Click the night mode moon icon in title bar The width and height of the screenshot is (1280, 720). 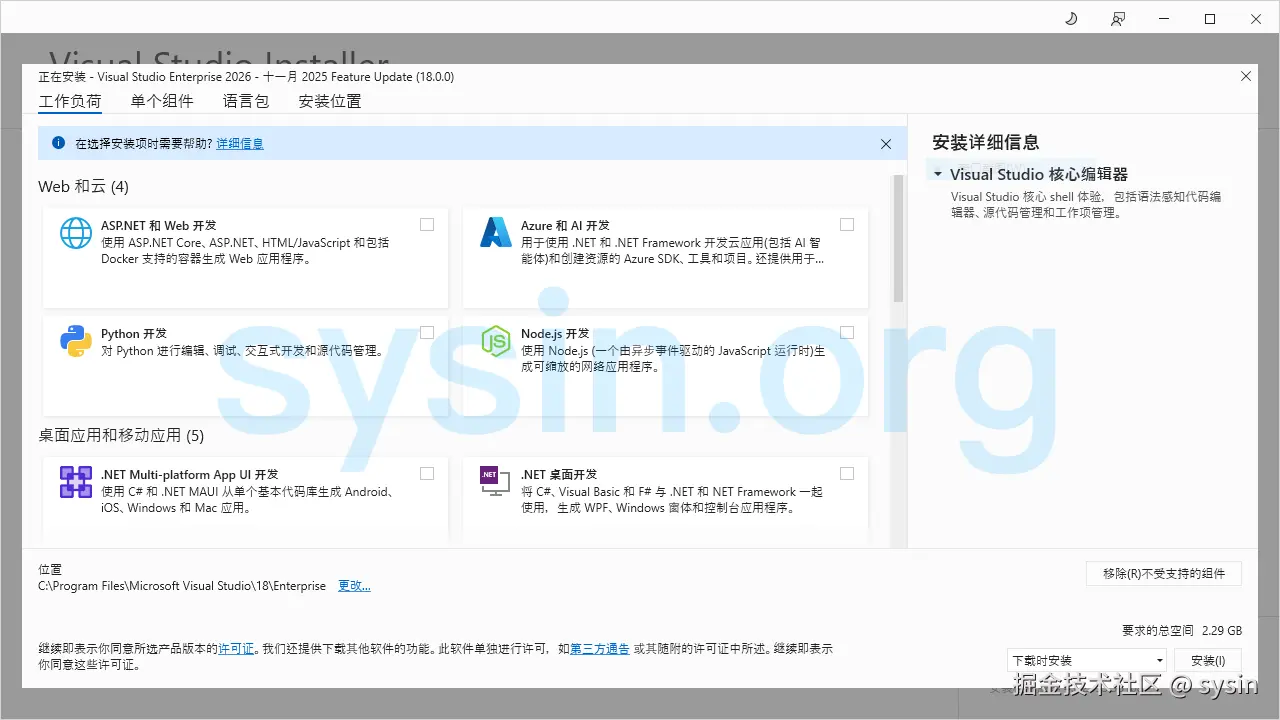pyautogui.click(x=1071, y=19)
